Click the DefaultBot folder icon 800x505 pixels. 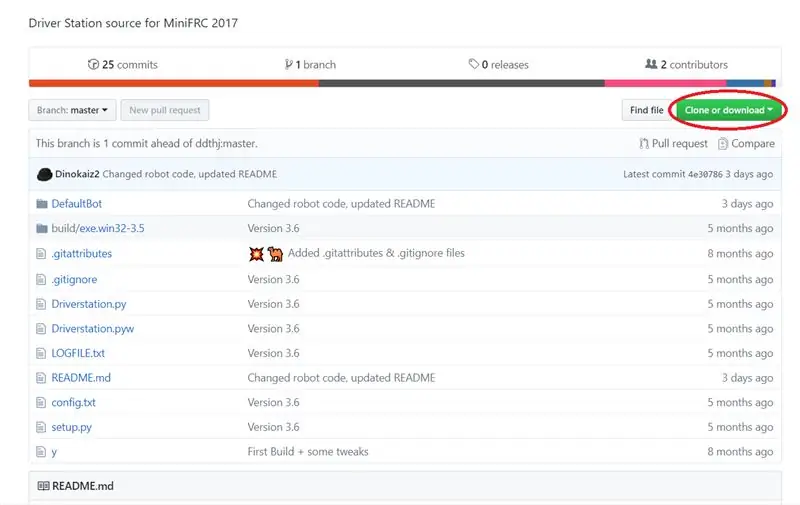tap(42, 204)
